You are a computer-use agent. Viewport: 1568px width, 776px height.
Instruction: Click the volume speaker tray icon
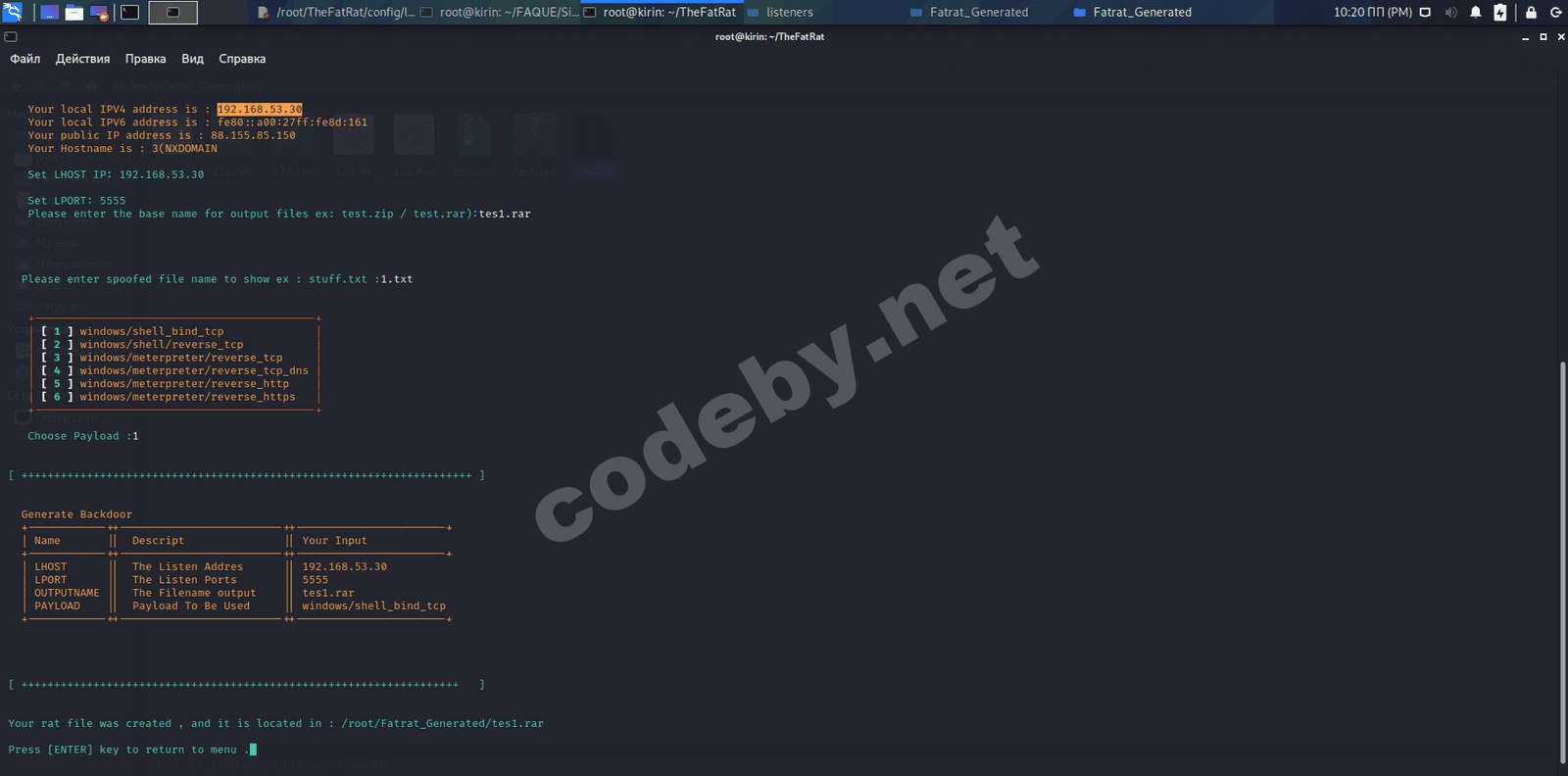coord(1450,13)
